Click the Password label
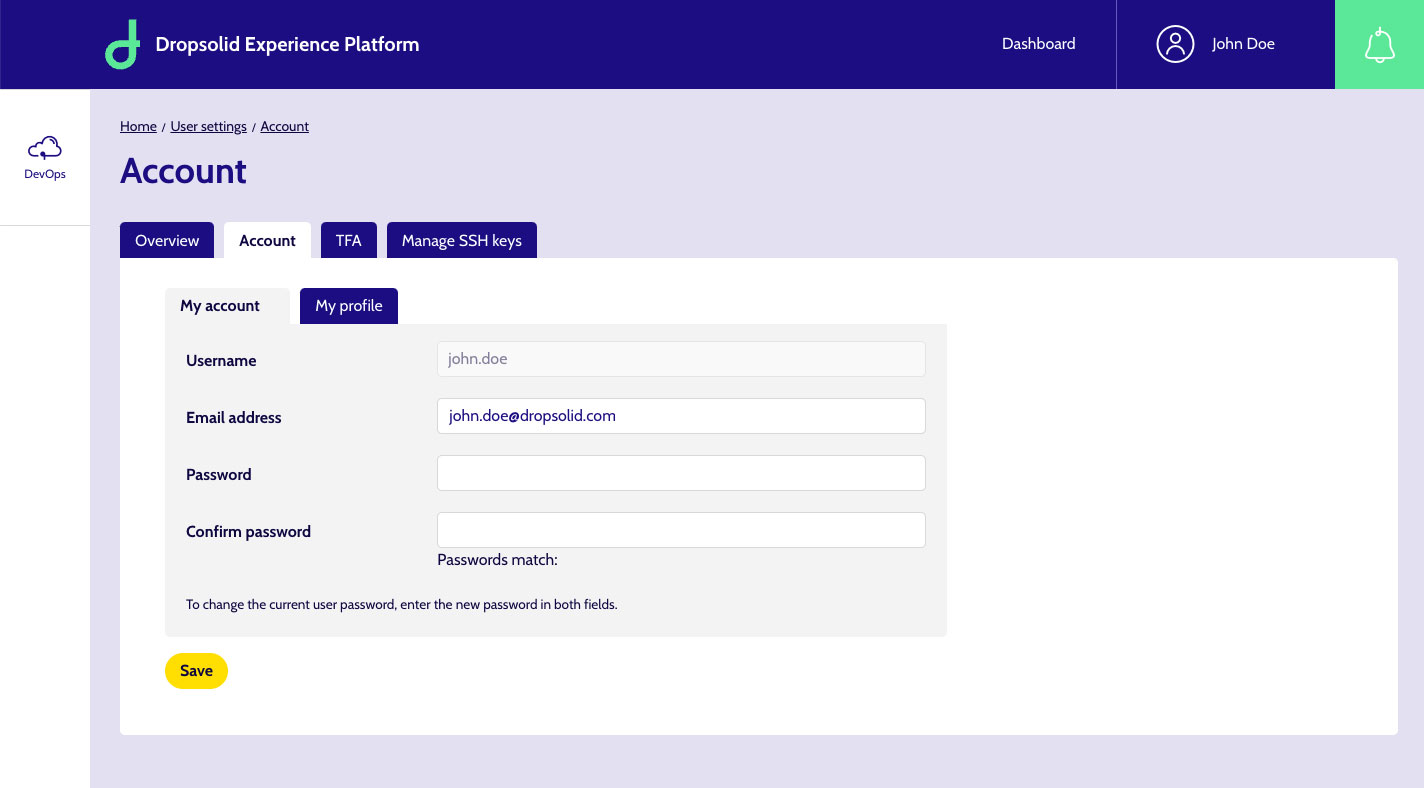 [x=218, y=475]
